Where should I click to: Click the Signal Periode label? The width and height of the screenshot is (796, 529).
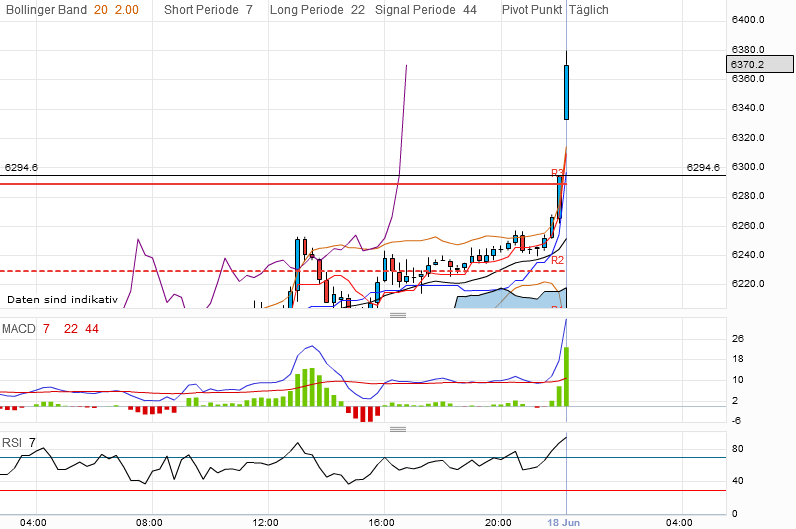coord(415,10)
